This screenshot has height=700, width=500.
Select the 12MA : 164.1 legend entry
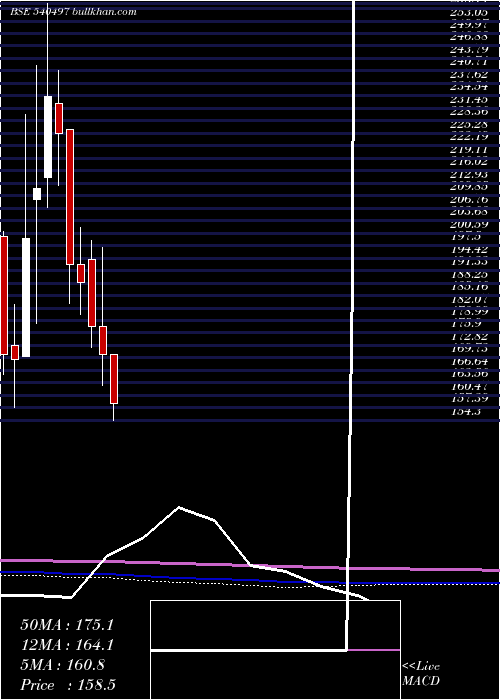(66, 645)
